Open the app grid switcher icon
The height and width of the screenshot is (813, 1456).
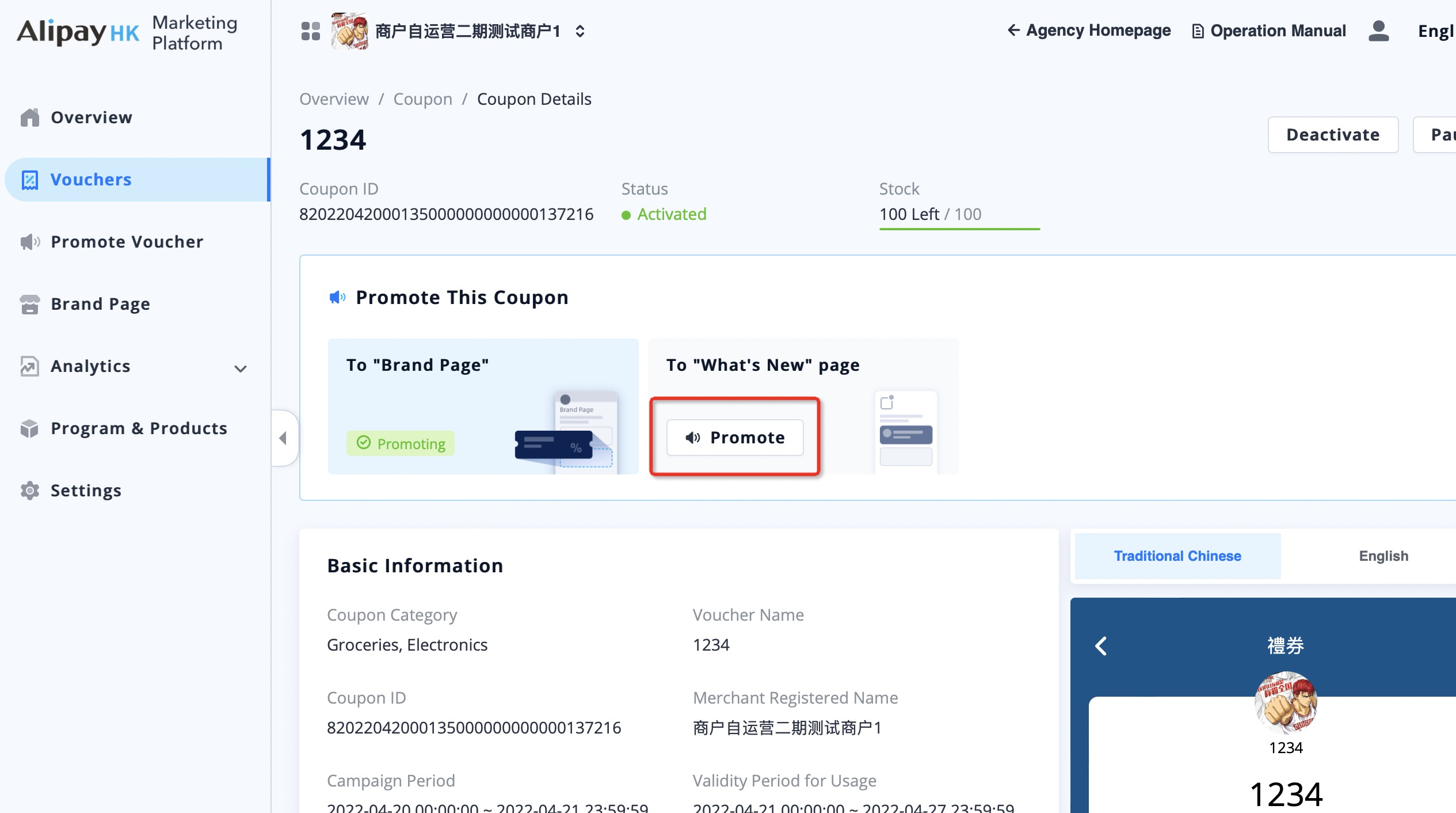tap(311, 31)
